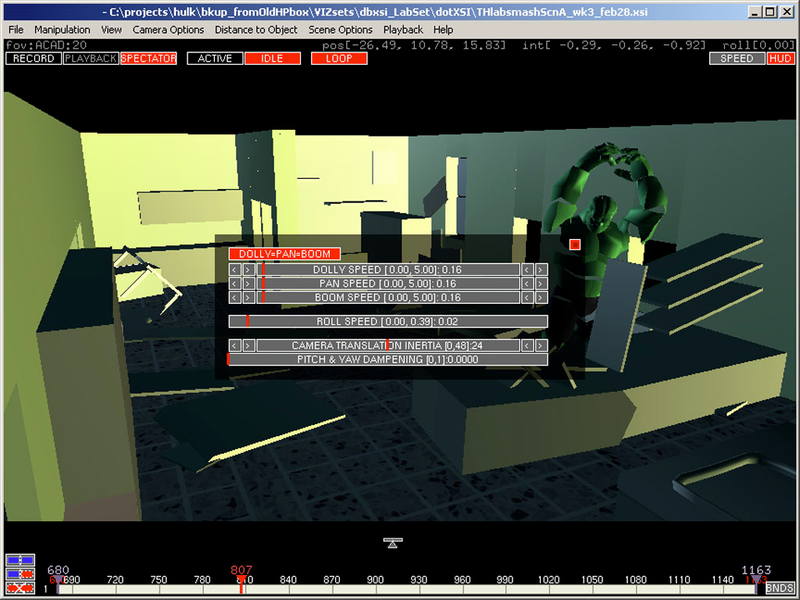The width and height of the screenshot is (800, 600).
Task: Click the far-right '>' arrow of Pan Speed
Action: [541, 283]
